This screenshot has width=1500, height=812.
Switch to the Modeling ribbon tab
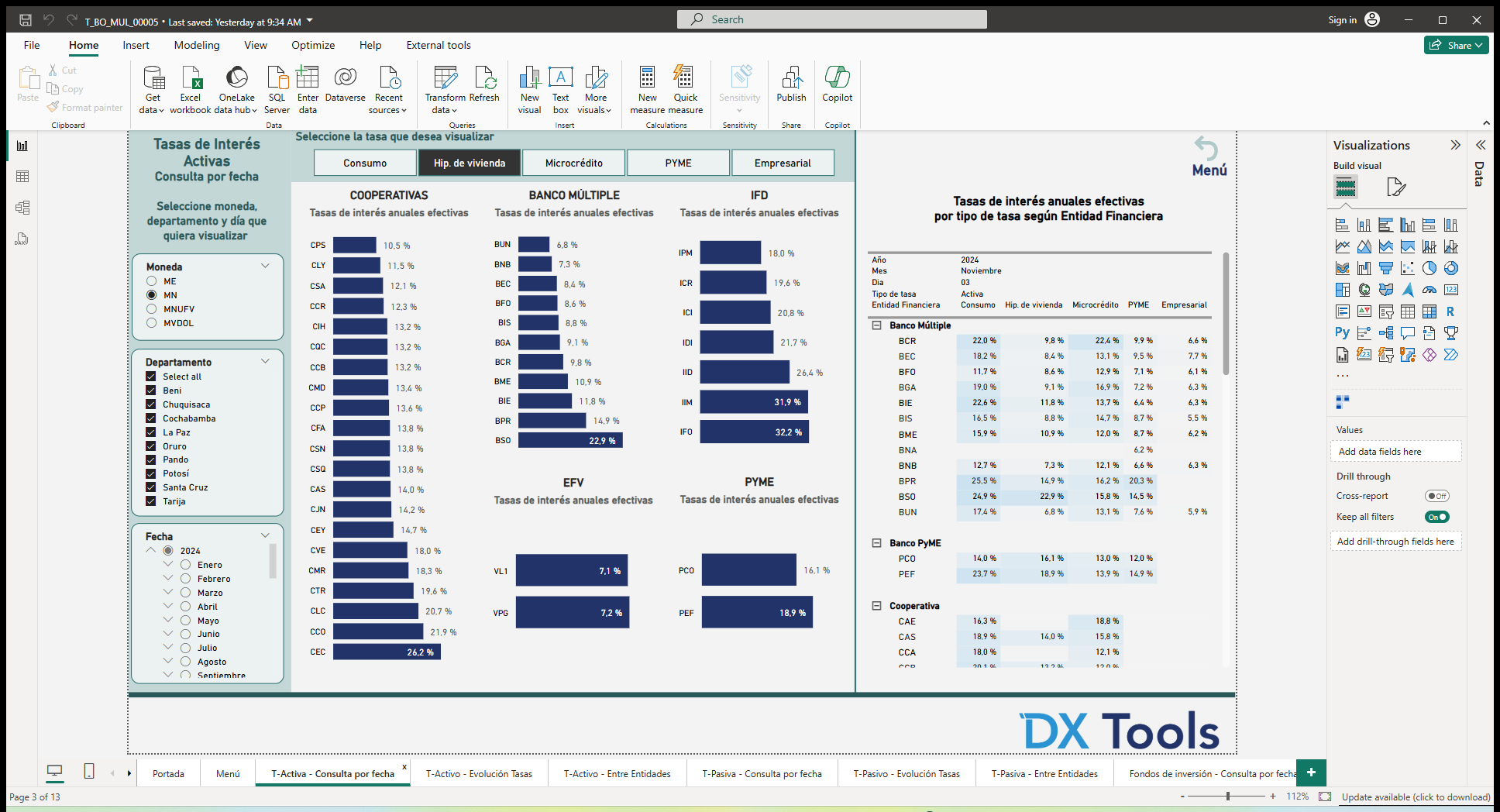(196, 45)
